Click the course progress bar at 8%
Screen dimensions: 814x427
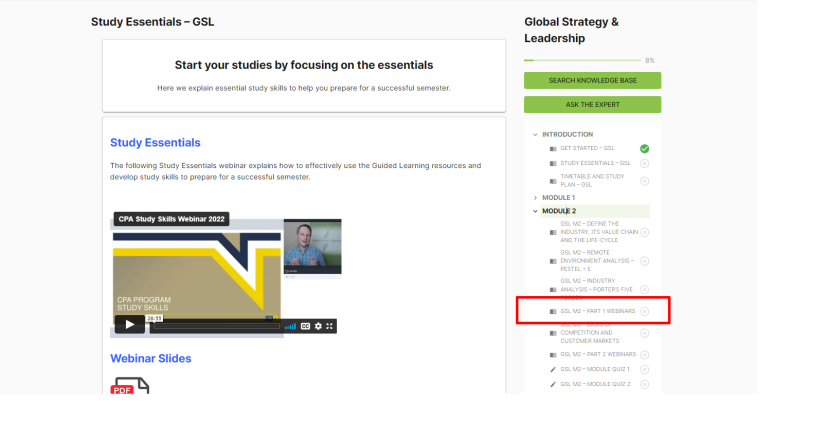click(582, 60)
